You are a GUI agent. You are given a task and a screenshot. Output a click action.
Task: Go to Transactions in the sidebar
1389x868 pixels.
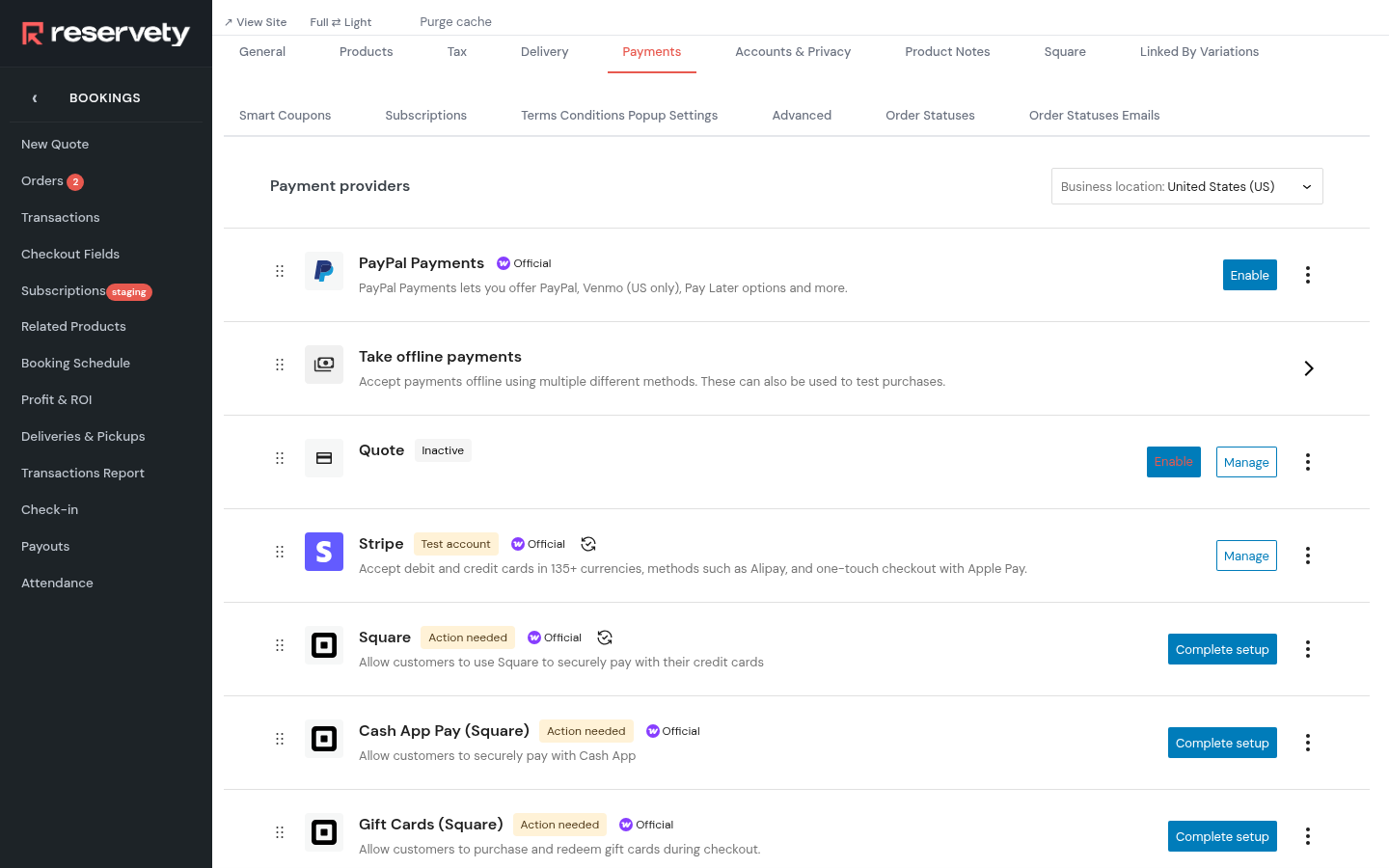tap(61, 218)
